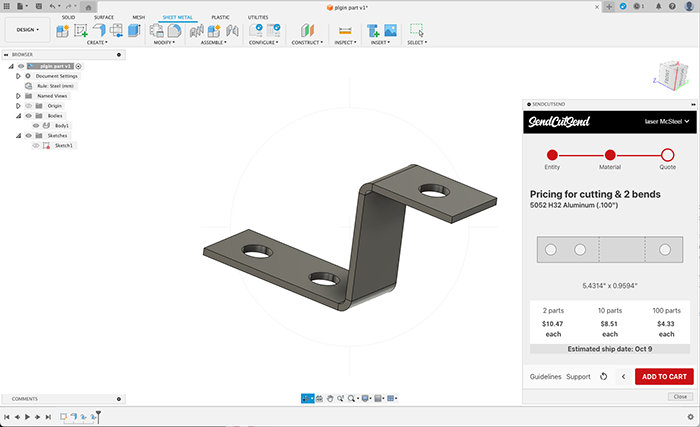
Task: Click the Pan hand icon in navigation bar
Action: [330, 398]
